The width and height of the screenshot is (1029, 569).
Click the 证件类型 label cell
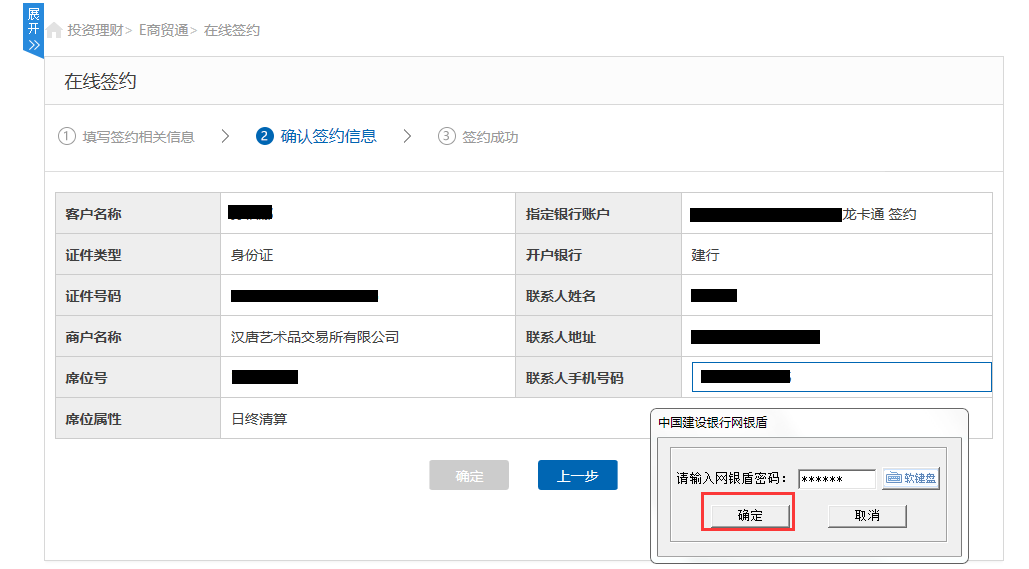138,255
